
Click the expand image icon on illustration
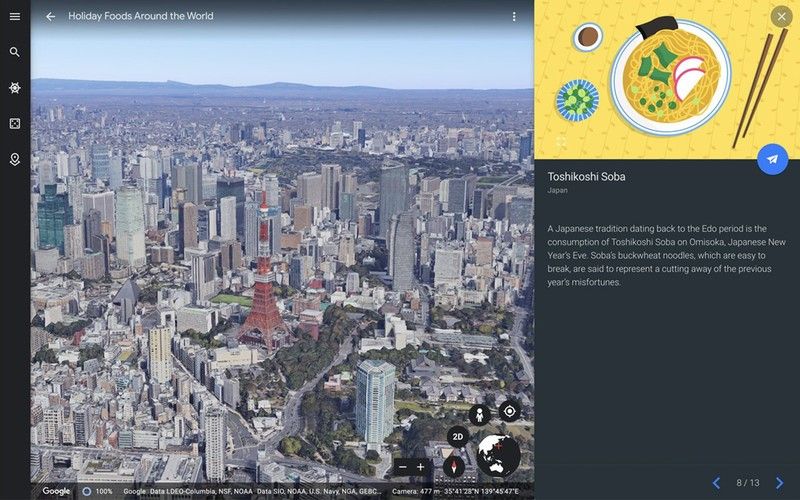[561, 142]
